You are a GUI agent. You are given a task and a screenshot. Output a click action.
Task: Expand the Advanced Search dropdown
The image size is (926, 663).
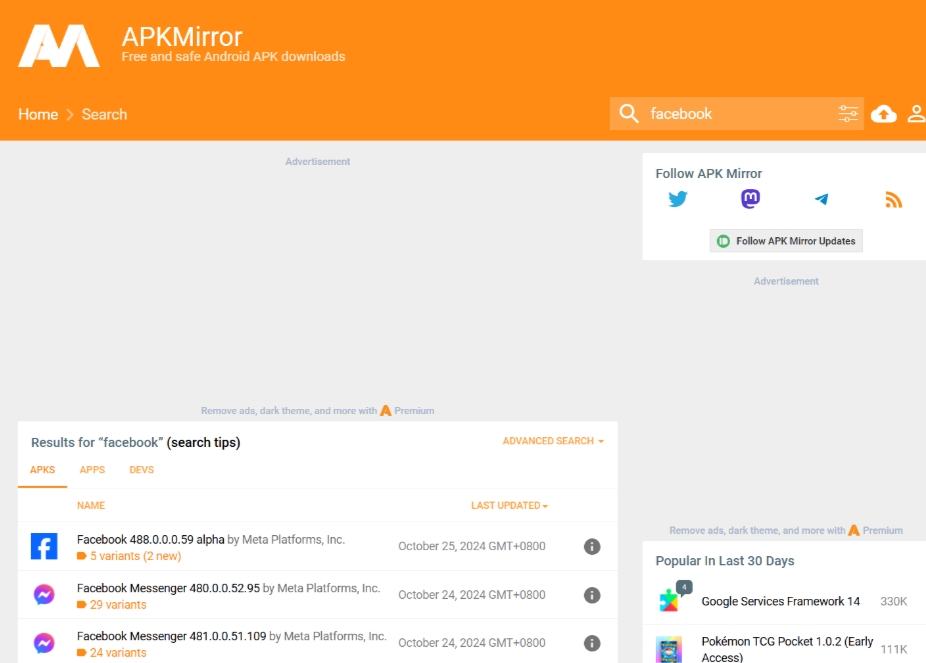click(x=553, y=441)
